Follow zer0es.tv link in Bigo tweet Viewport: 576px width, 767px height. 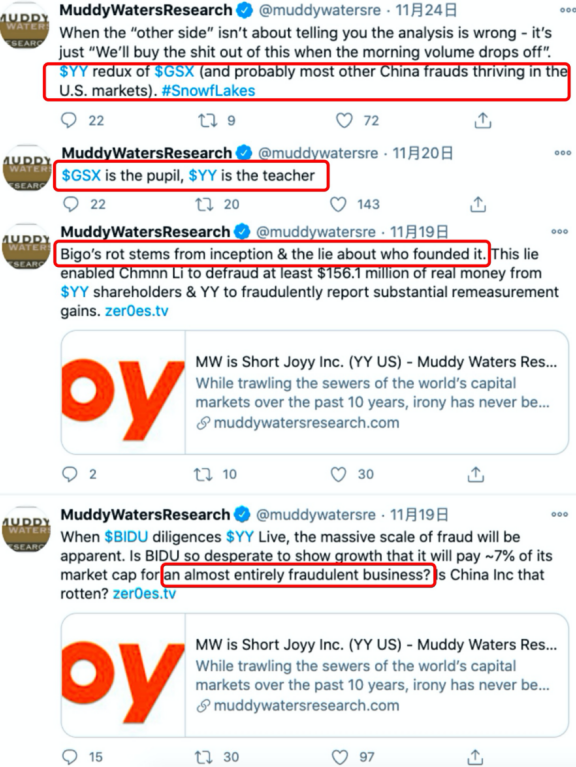click(x=137, y=311)
